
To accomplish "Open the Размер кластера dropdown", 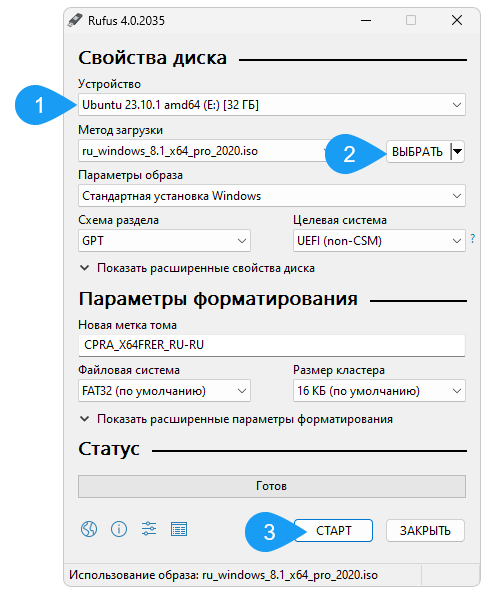I will 379,391.
